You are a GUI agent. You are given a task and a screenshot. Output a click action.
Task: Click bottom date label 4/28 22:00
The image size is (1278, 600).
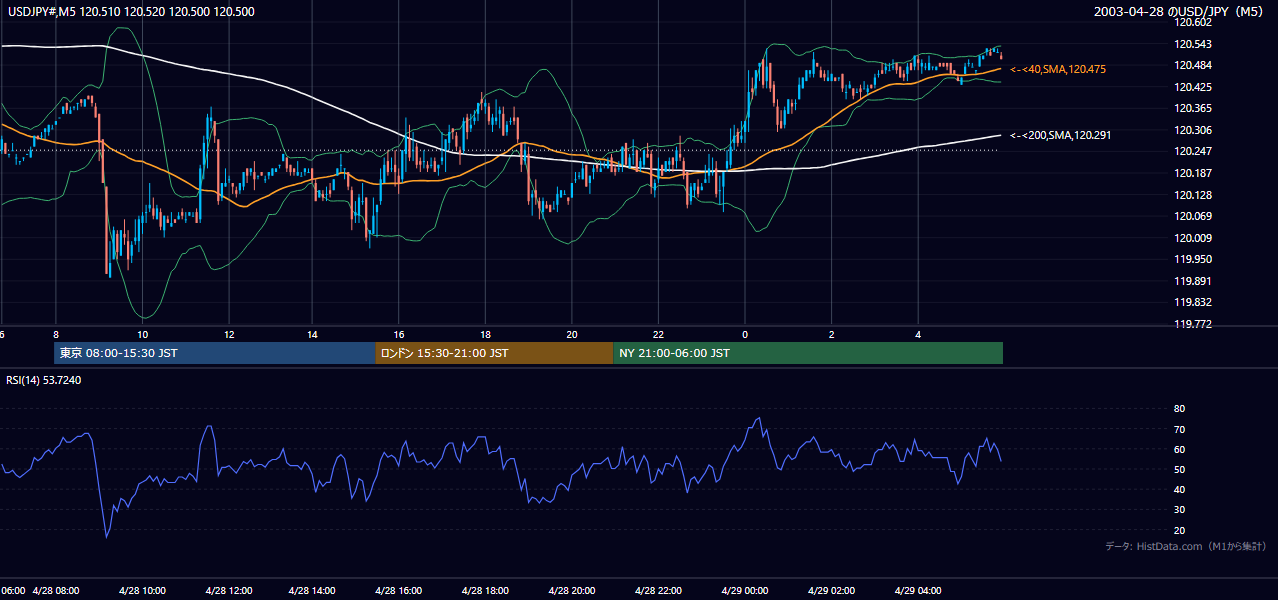tap(659, 590)
